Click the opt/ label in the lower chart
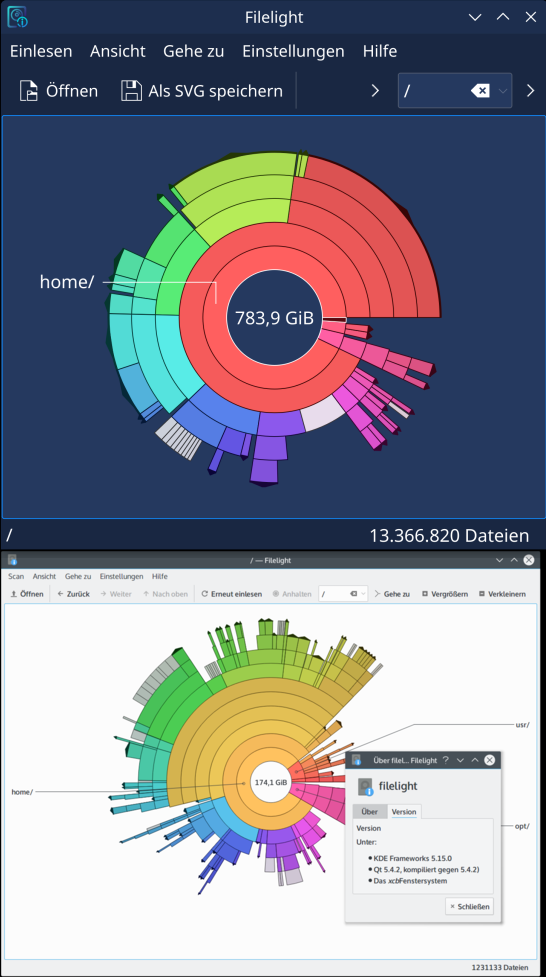 [x=523, y=826]
